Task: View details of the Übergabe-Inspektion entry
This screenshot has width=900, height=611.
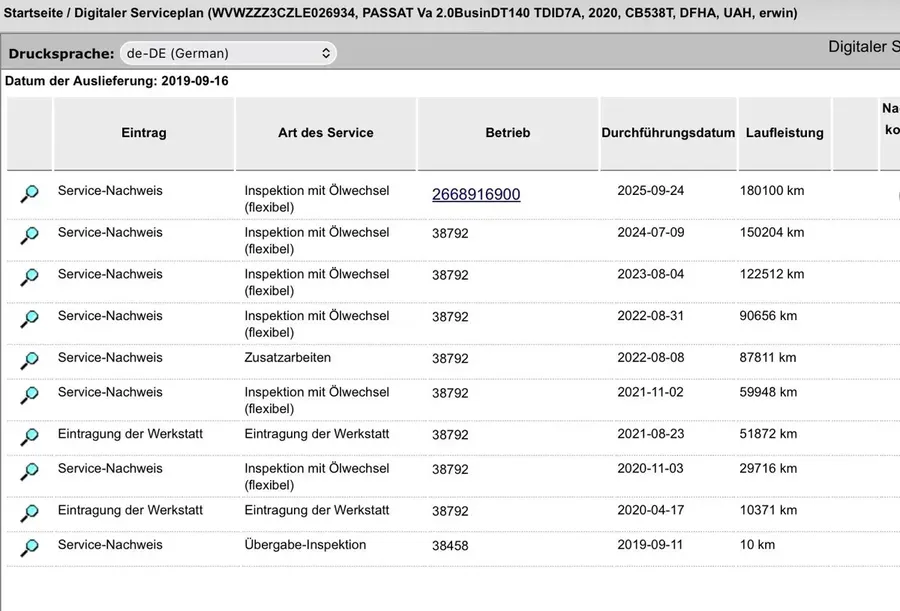Action: [29, 548]
